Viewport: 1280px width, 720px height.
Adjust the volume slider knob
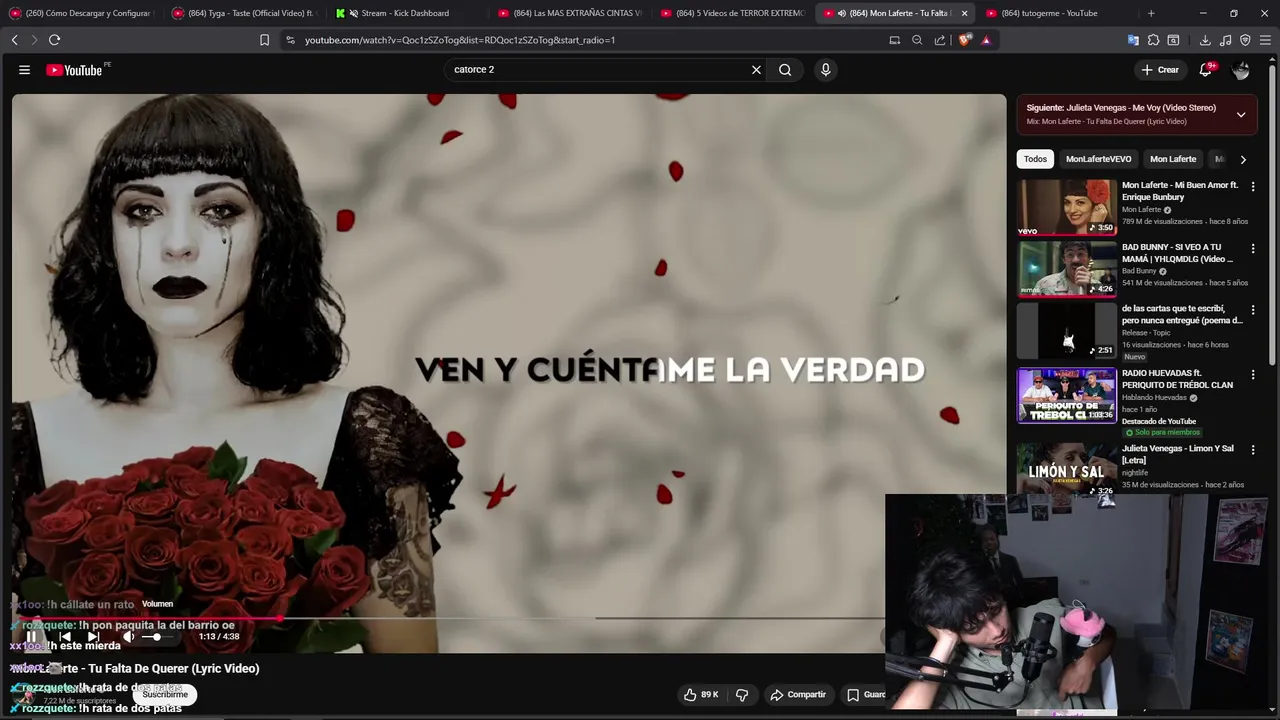click(157, 636)
